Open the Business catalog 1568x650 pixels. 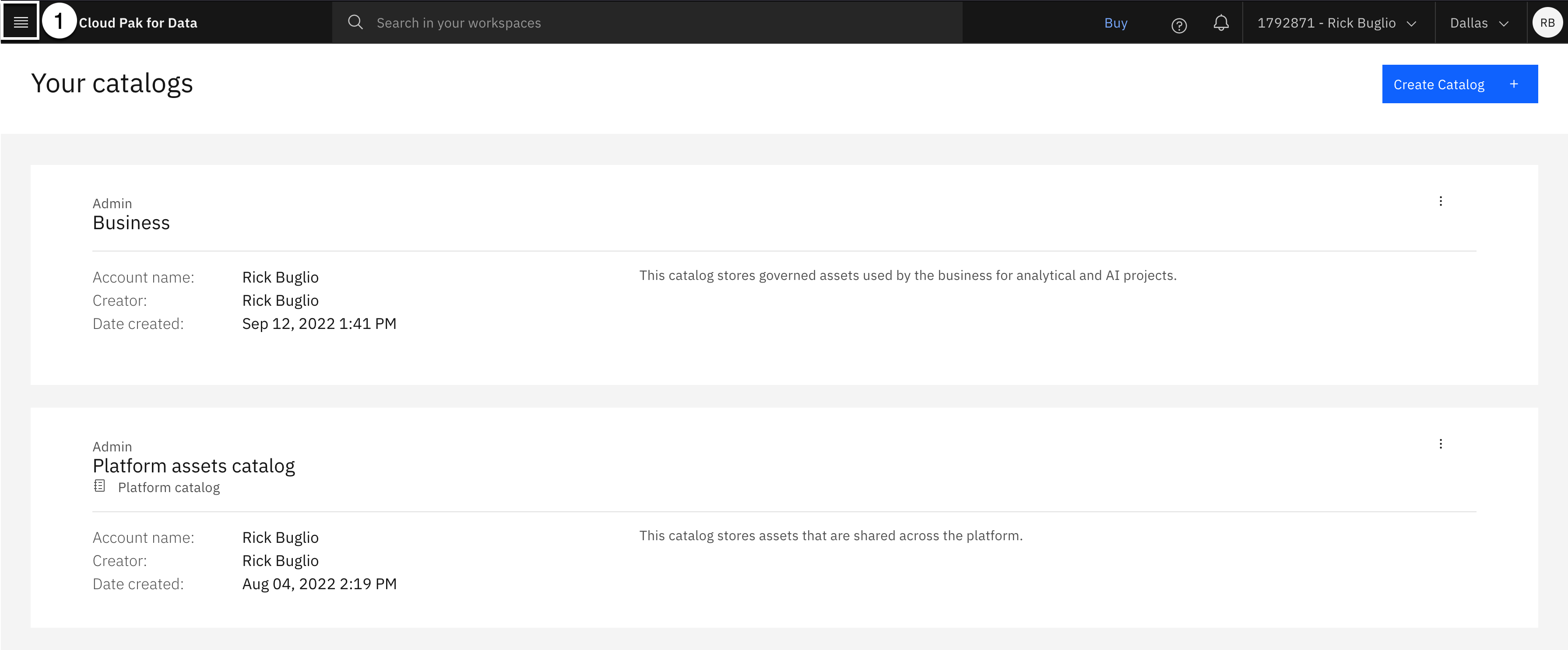click(131, 223)
